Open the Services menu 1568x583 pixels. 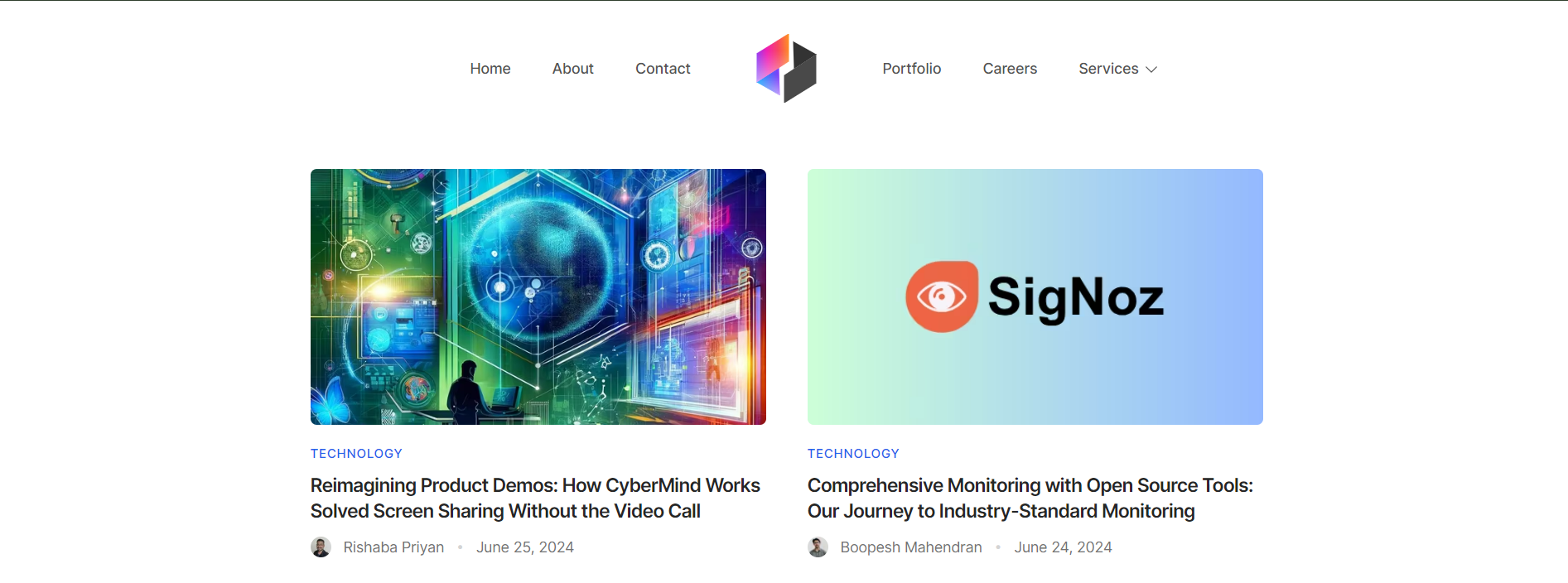pos(1117,69)
